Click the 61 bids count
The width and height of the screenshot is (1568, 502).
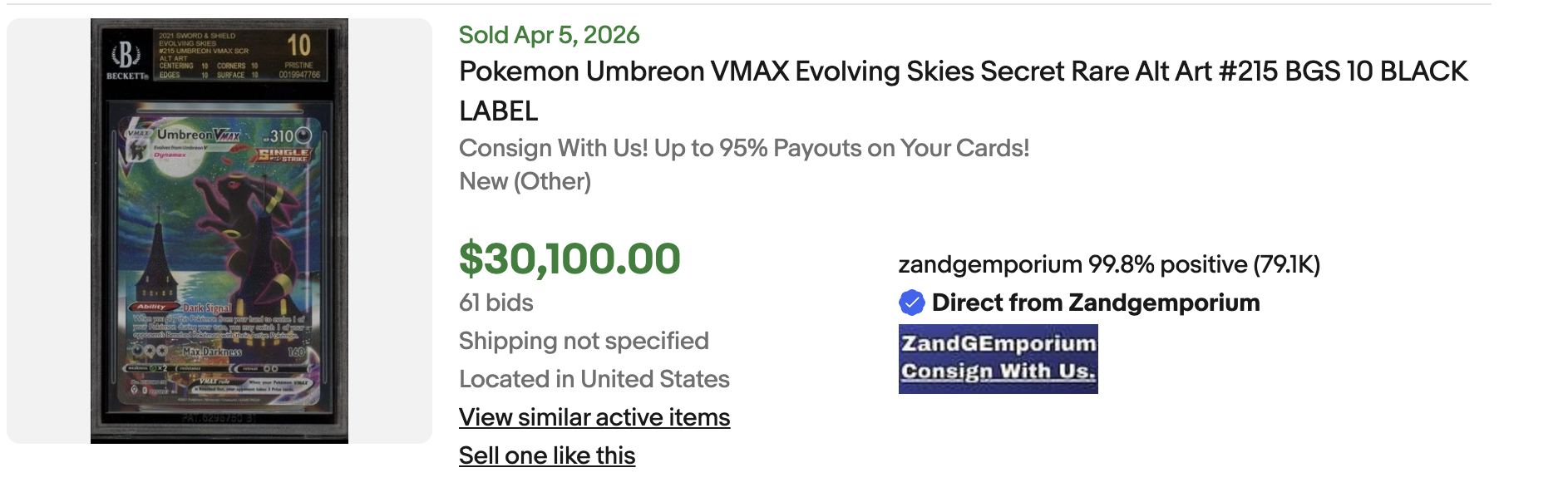[x=496, y=303]
